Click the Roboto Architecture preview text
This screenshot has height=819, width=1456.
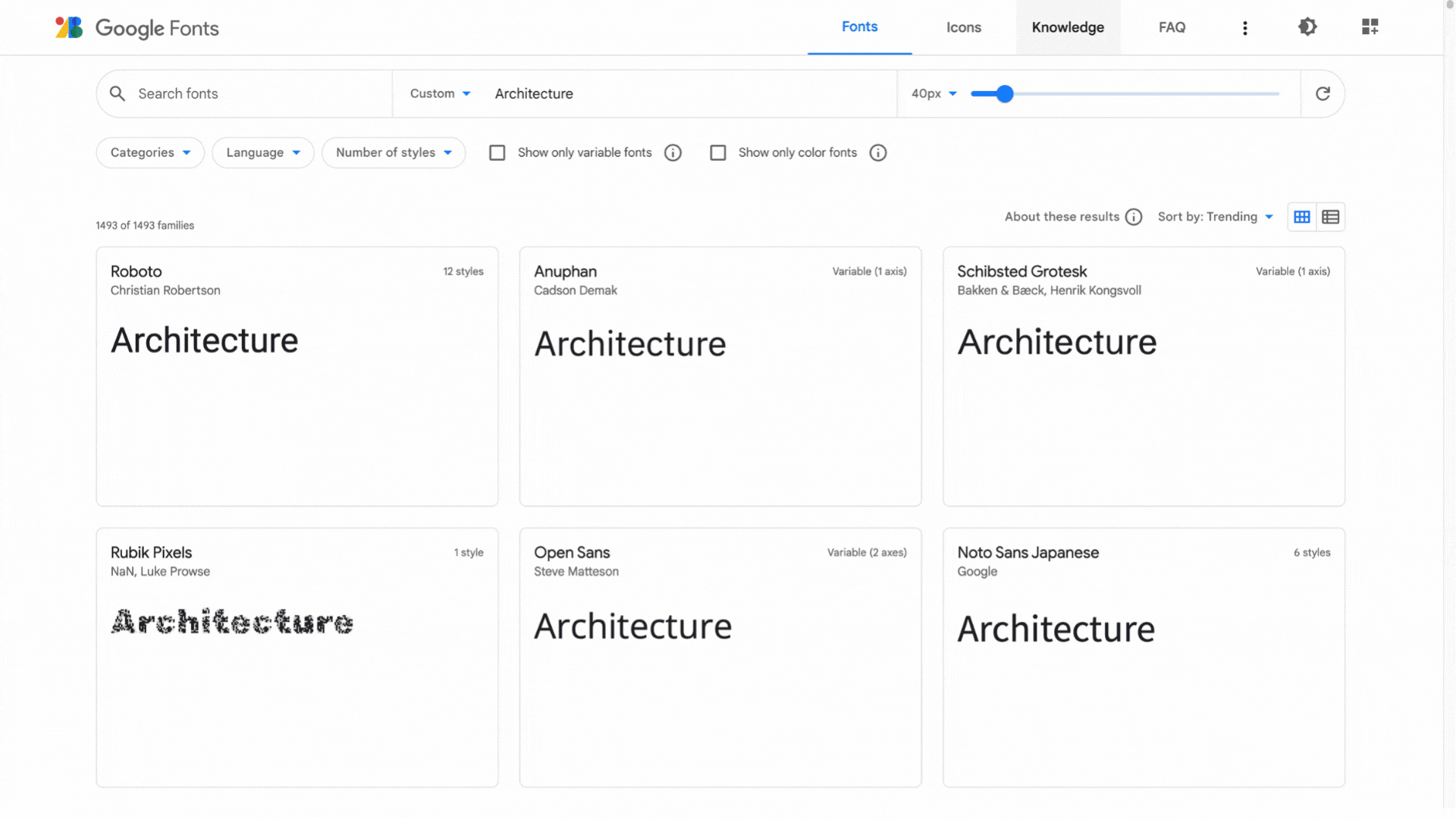pos(205,340)
